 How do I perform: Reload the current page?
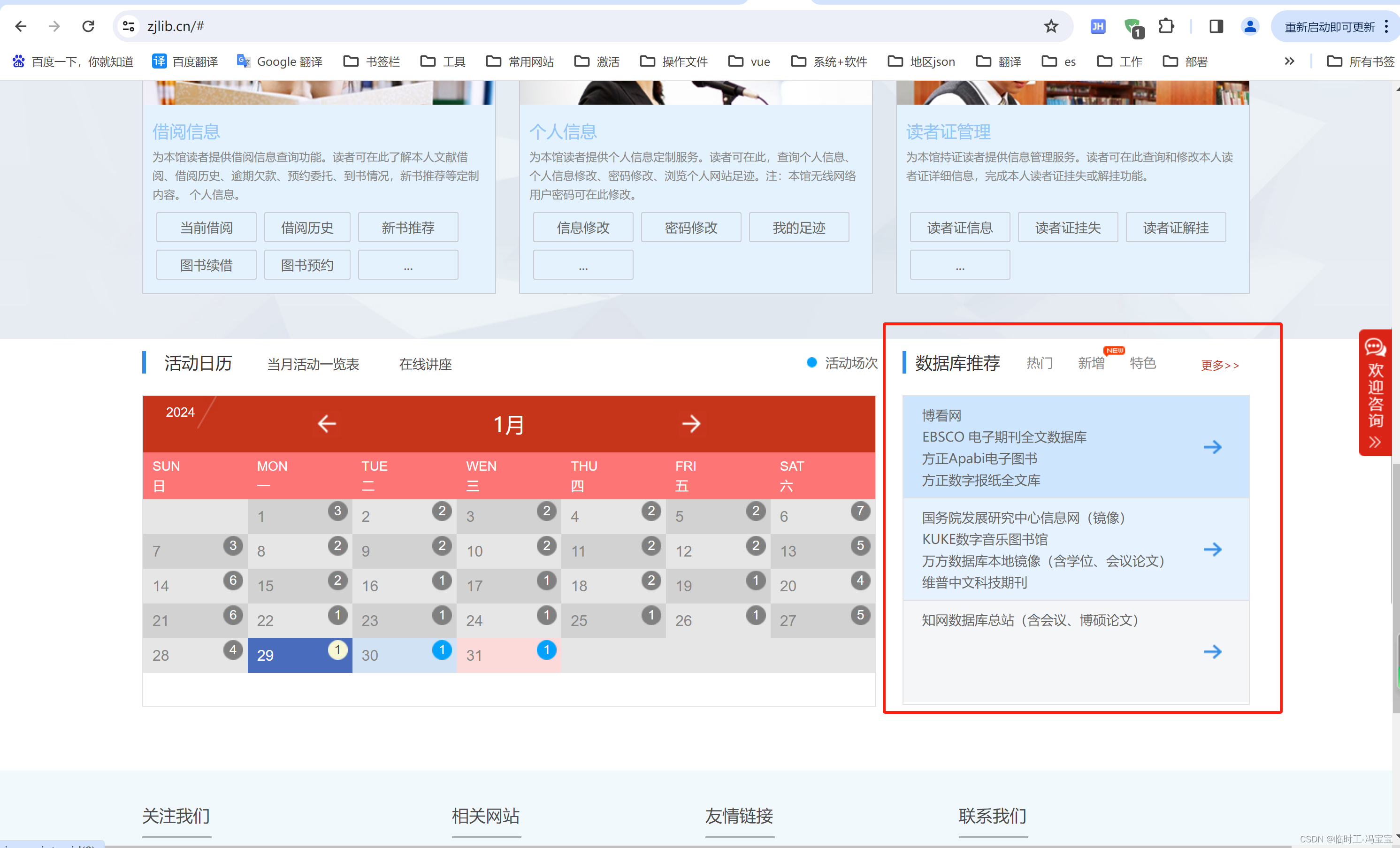coord(88,26)
